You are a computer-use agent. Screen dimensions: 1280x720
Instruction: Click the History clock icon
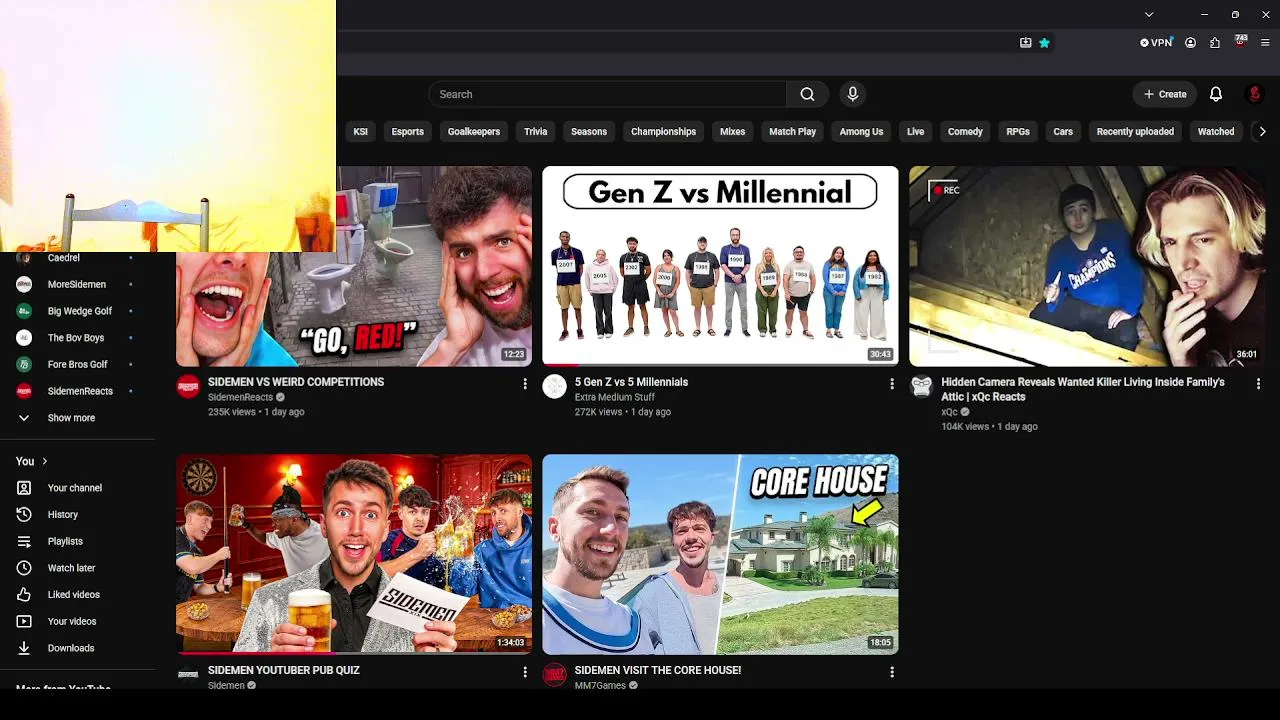24,514
